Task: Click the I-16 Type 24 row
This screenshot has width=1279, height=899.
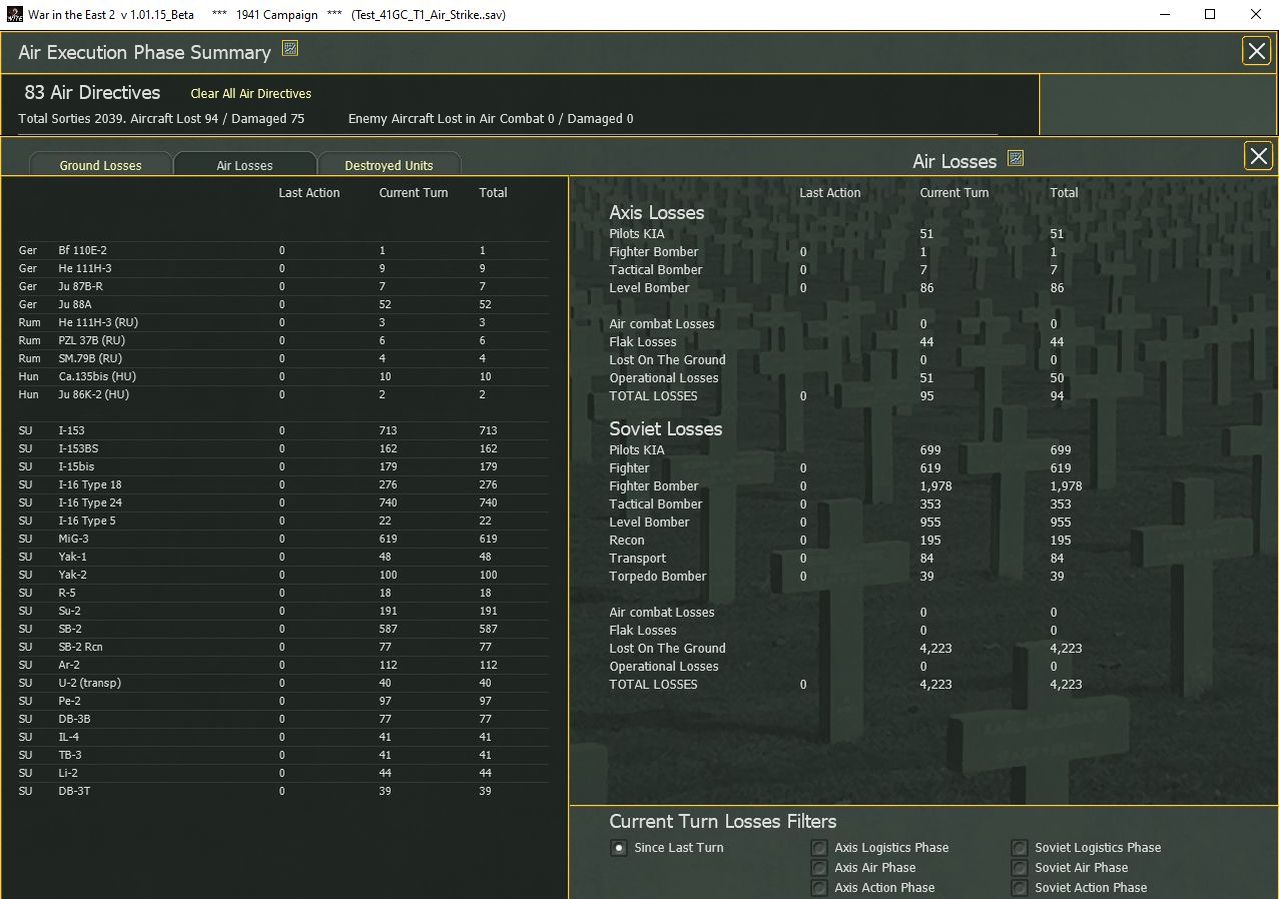Action: click(x=283, y=503)
